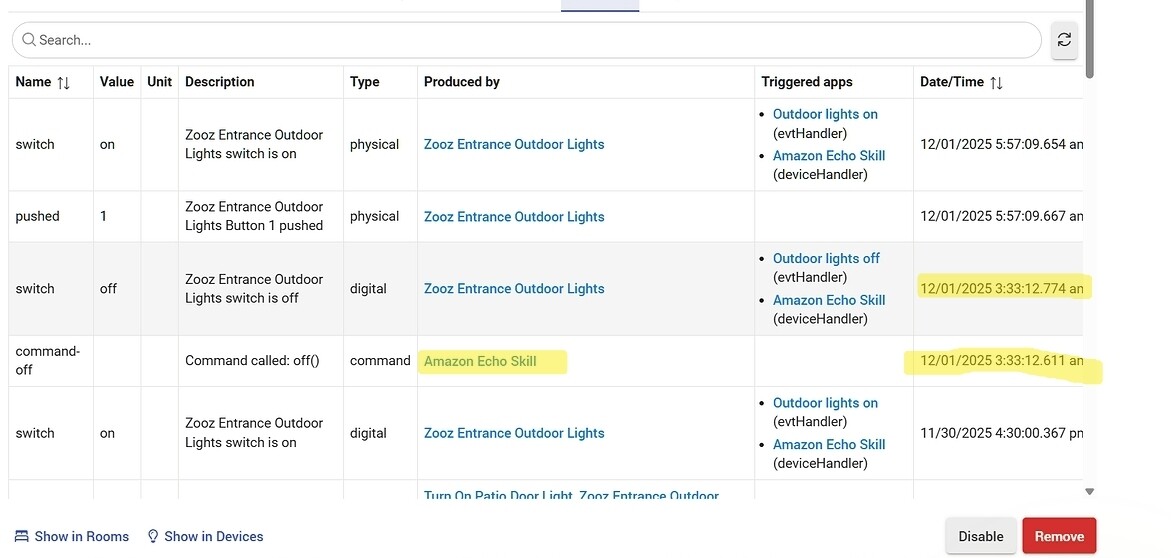
Task: Click the magnifier icon in search box
Action: [x=29, y=40]
